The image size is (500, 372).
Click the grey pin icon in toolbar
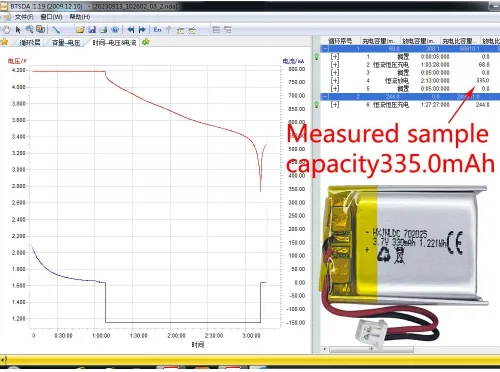(x=169, y=30)
